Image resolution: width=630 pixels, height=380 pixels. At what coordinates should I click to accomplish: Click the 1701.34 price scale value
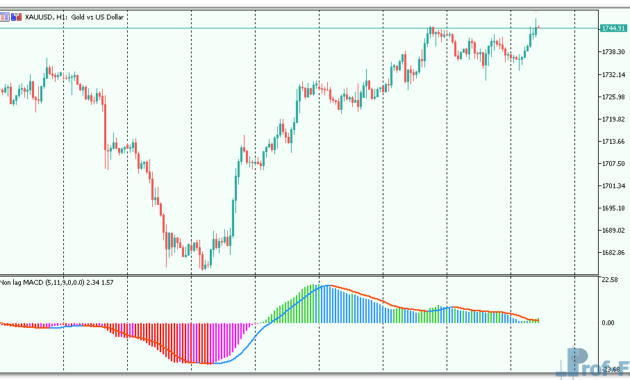click(613, 186)
